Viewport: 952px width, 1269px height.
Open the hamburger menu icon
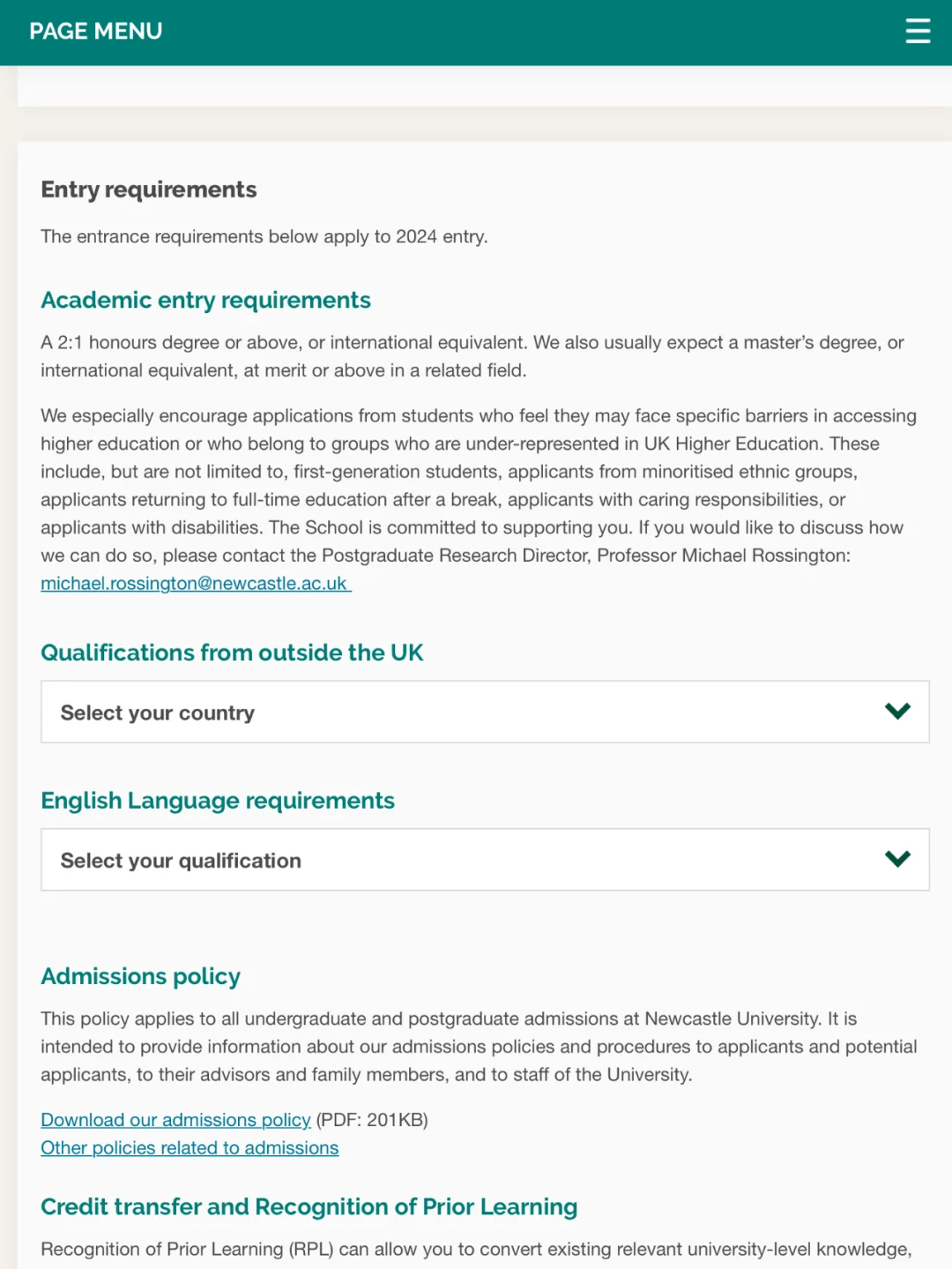(918, 31)
